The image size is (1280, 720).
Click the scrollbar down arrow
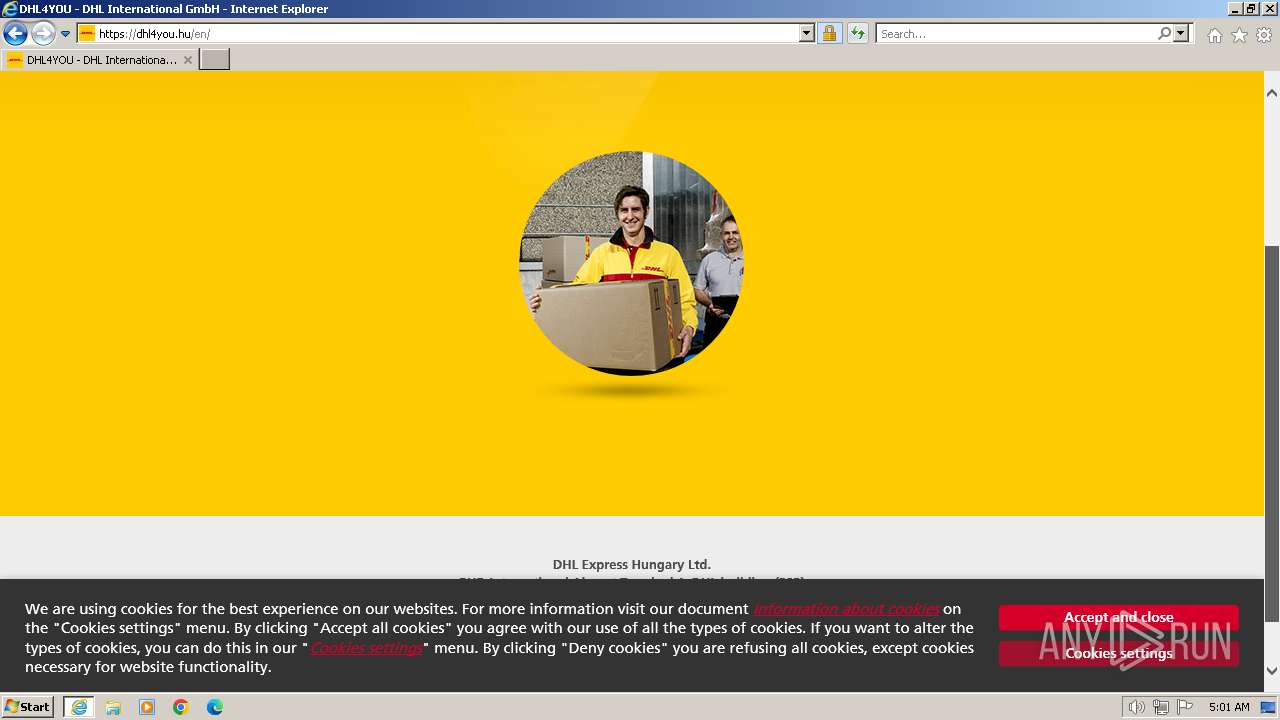click(x=1272, y=671)
